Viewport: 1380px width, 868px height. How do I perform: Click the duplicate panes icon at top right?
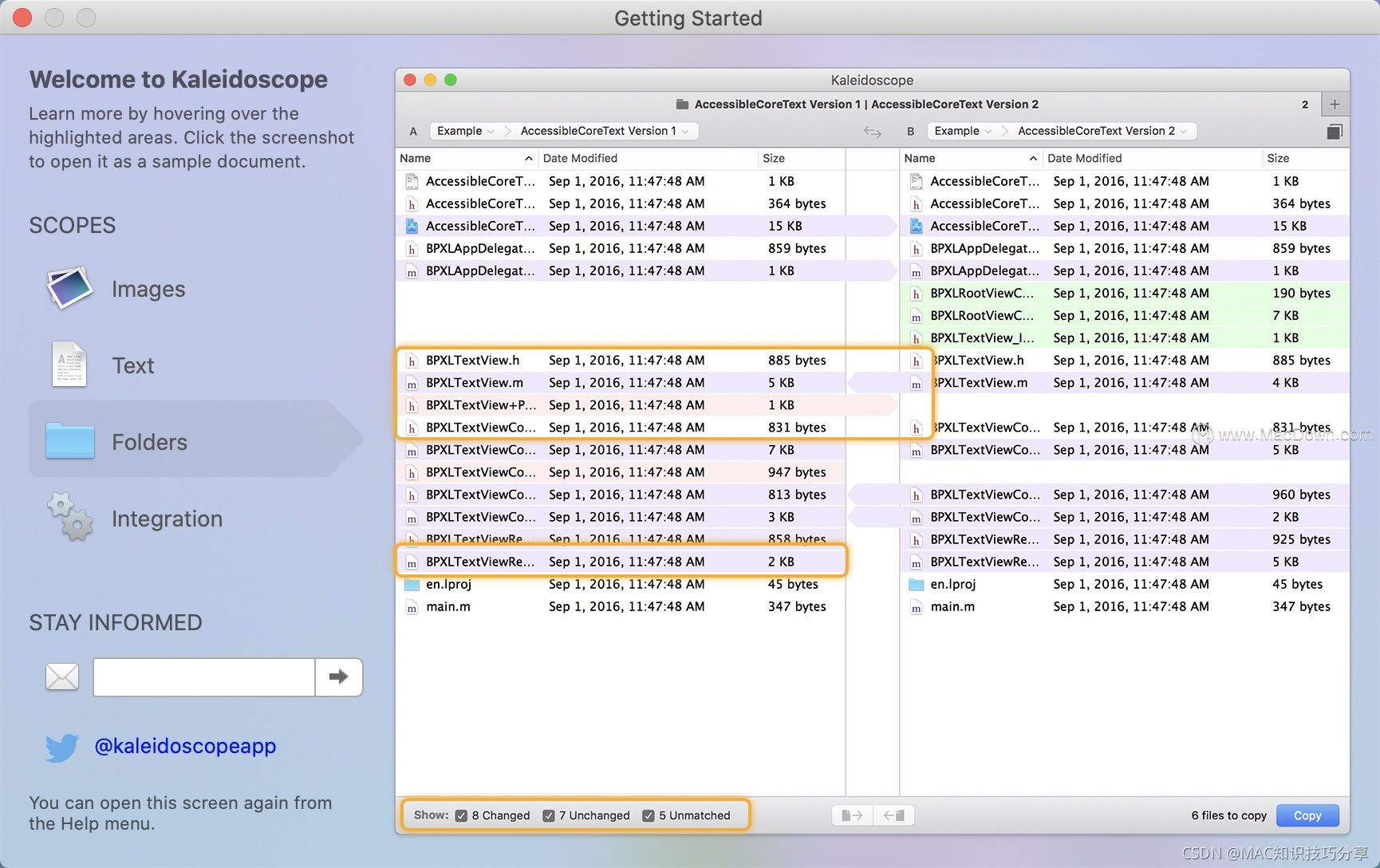1335,132
